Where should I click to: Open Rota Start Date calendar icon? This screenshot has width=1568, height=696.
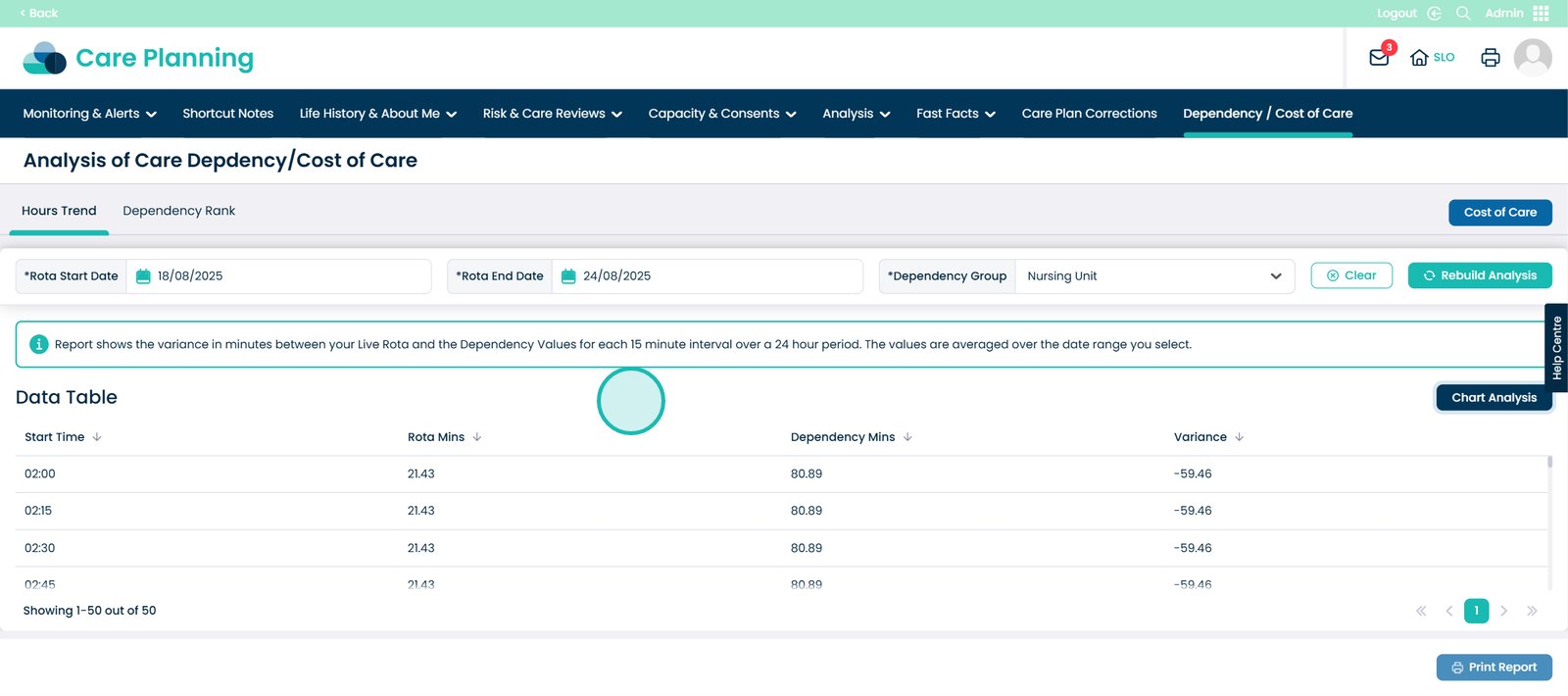(143, 276)
